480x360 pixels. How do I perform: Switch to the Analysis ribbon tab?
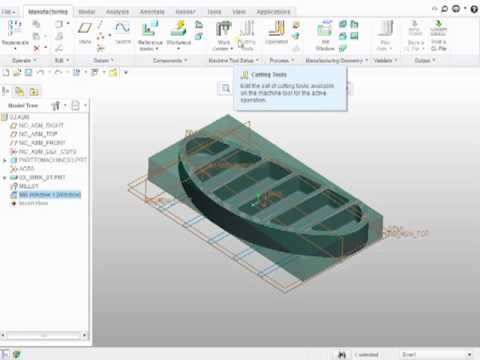(117, 12)
